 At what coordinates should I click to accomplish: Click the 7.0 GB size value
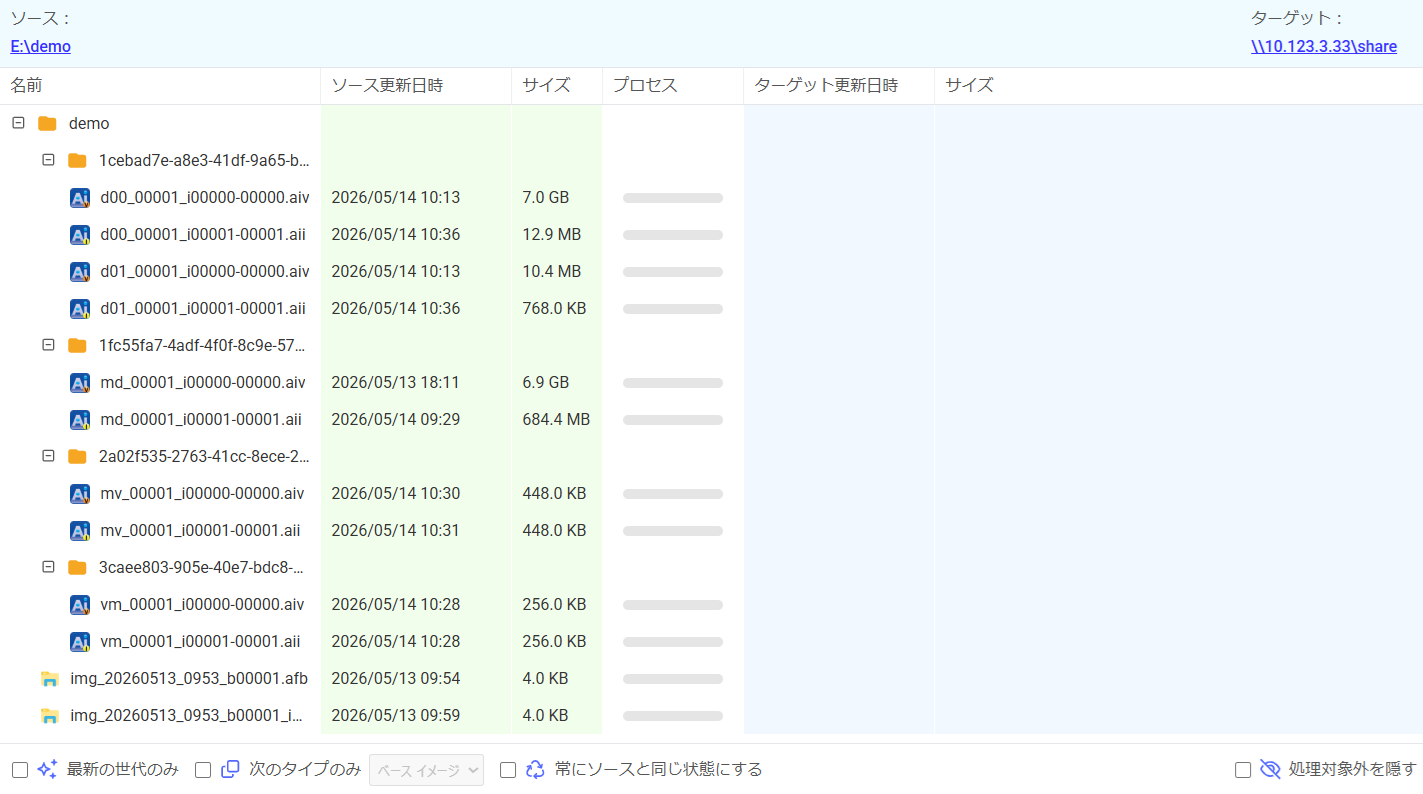click(x=546, y=198)
